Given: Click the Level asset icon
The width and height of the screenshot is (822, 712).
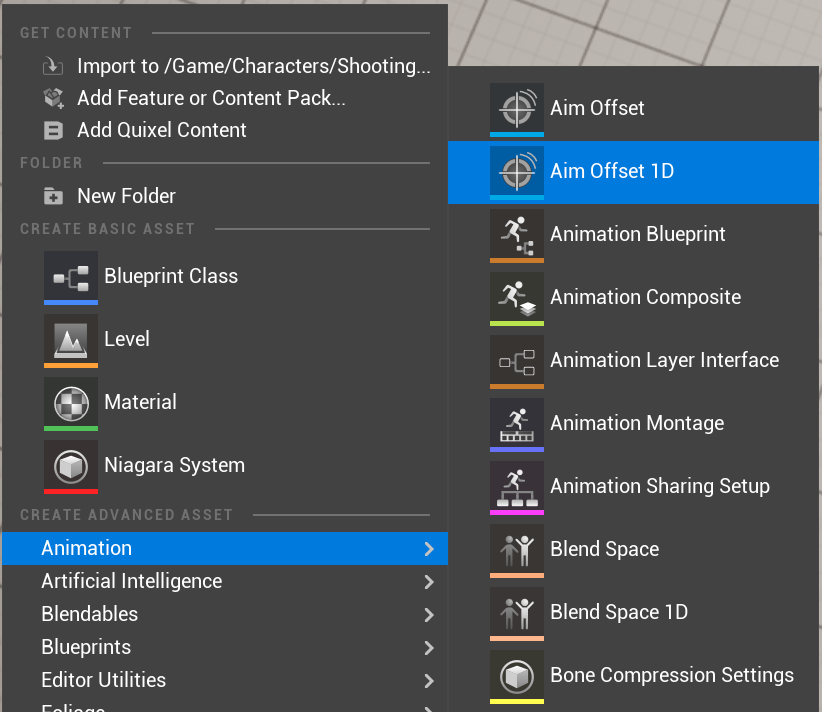Looking at the screenshot, I should 71,339.
